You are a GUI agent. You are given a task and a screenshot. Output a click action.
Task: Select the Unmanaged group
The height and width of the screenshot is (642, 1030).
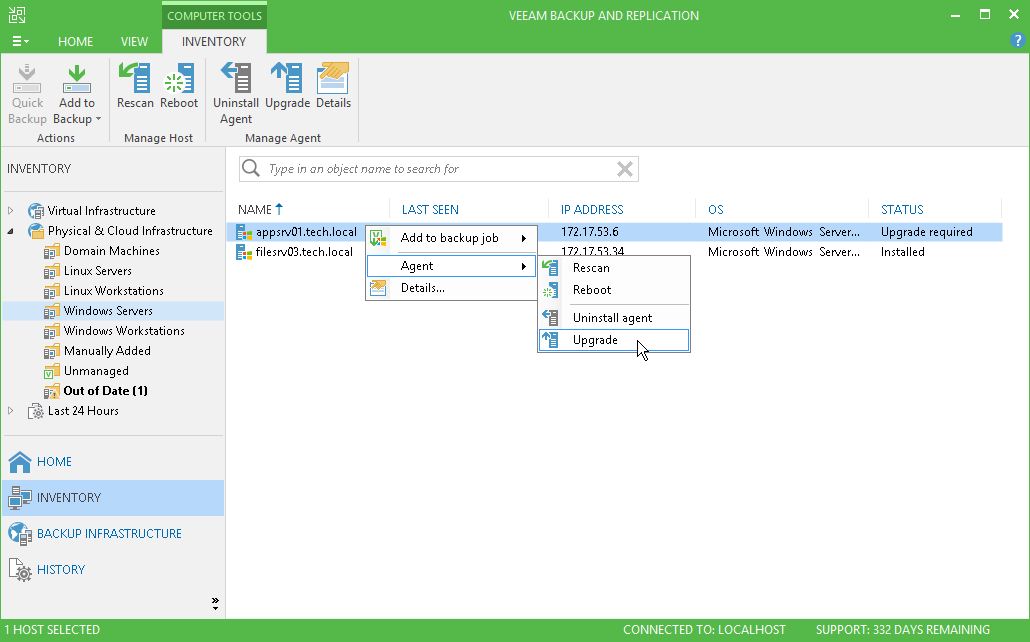[96, 371]
